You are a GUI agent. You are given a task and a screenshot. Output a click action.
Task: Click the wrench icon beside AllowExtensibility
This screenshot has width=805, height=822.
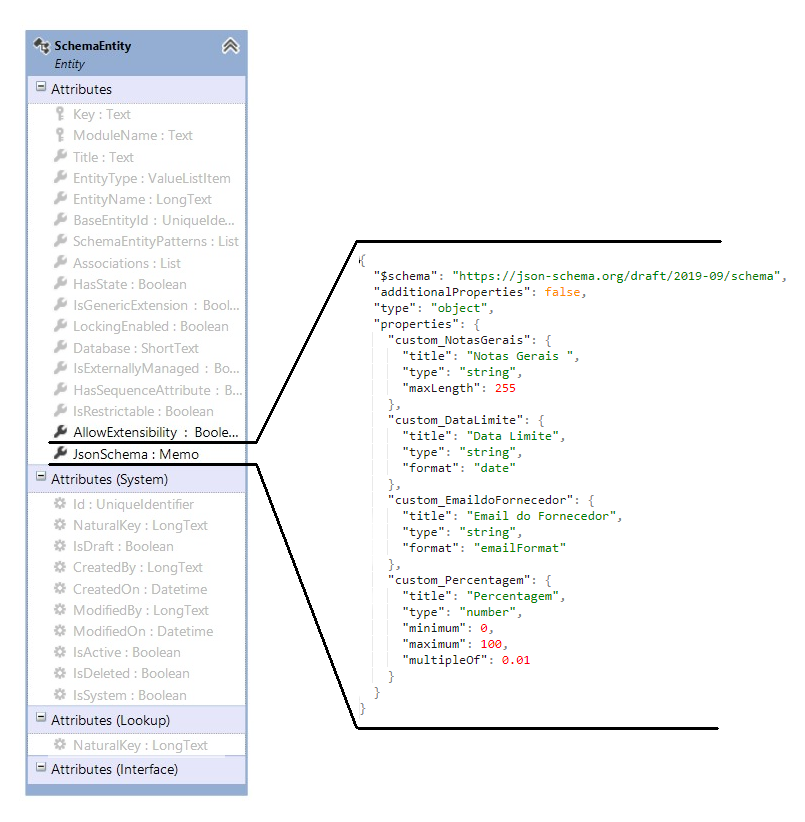point(60,431)
